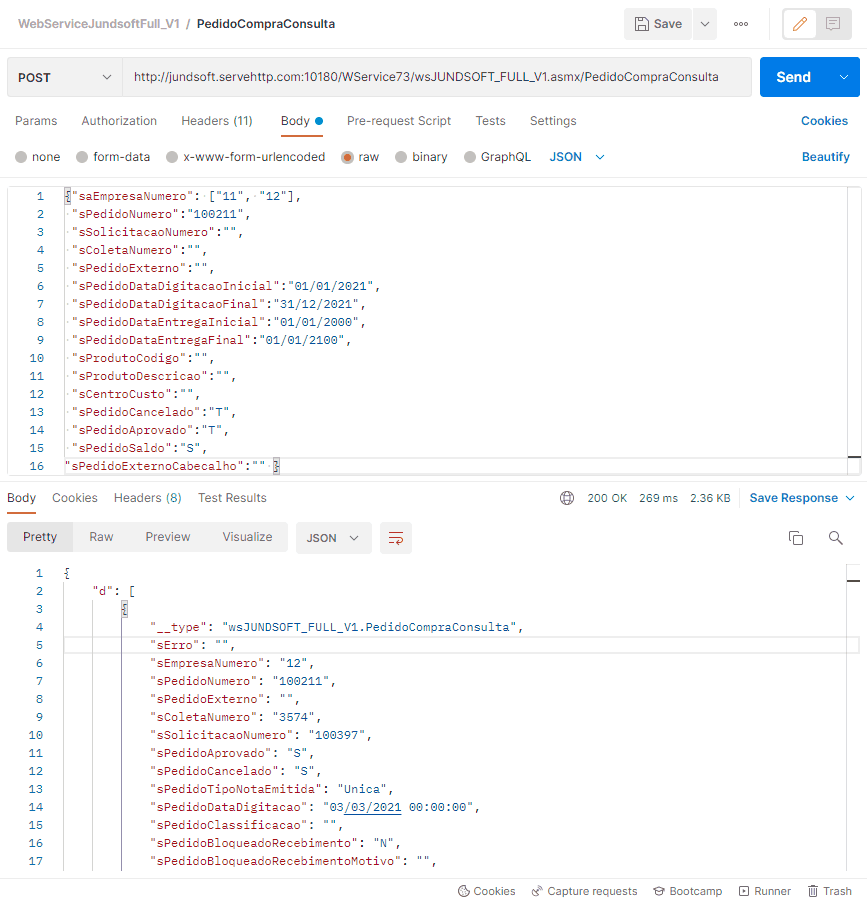Screen dimensions: 867x900
Task: Toggle the wrap lines icon in response
Action: (x=395, y=538)
